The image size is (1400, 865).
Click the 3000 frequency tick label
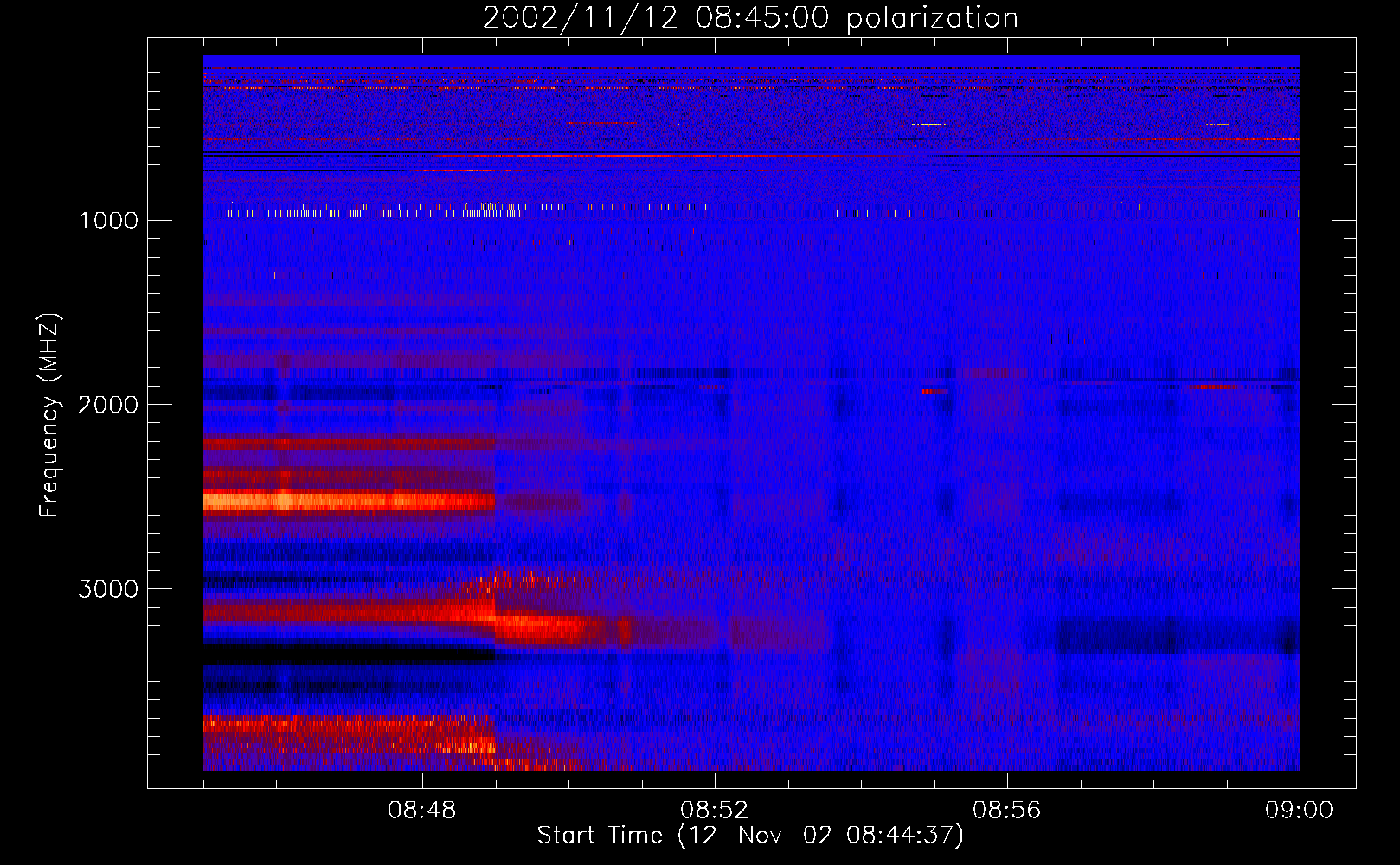pos(108,589)
